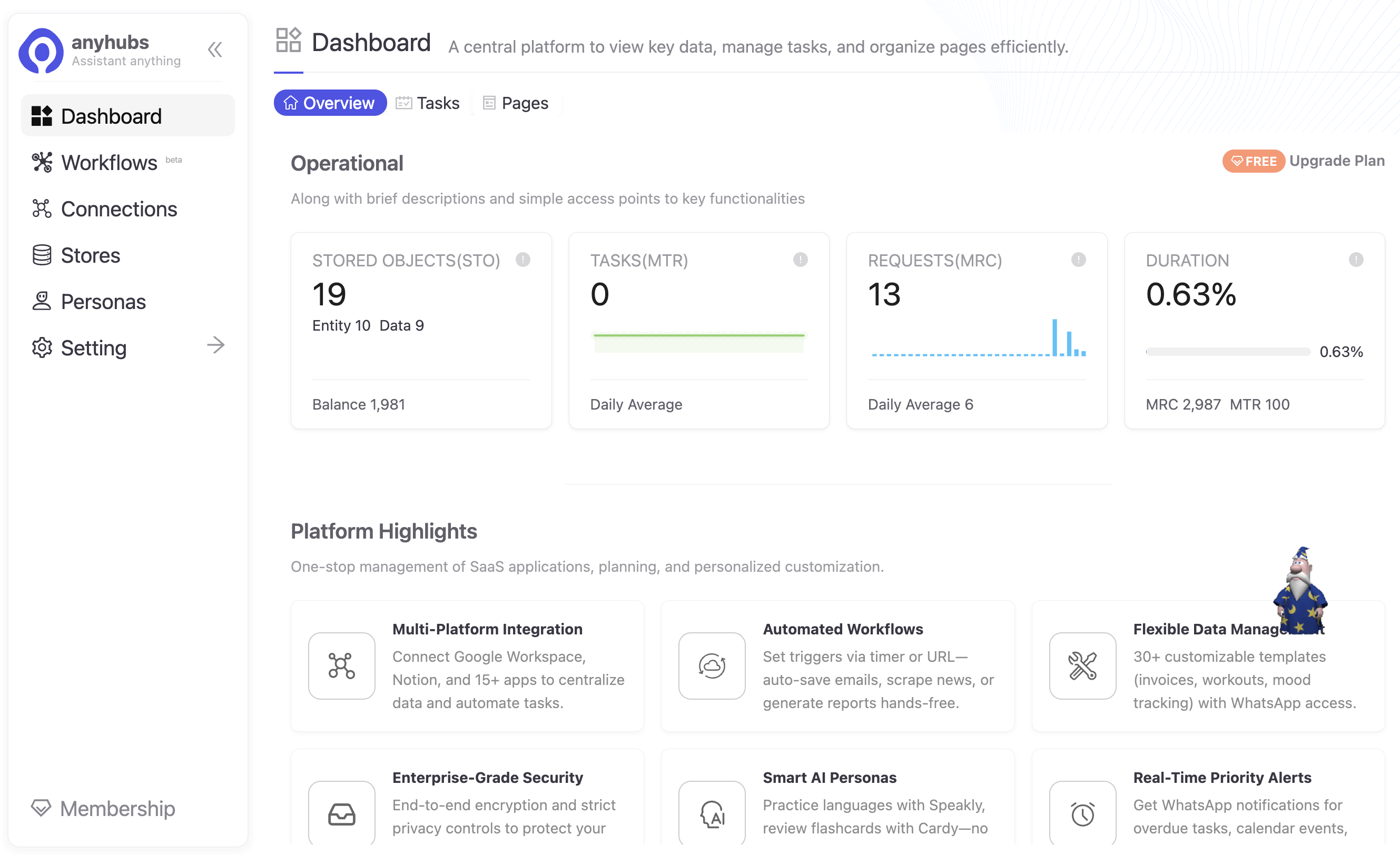Click the Multi-Platform Integration icon
This screenshot has width=1400, height=855.
pyautogui.click(x=341, y=666)
